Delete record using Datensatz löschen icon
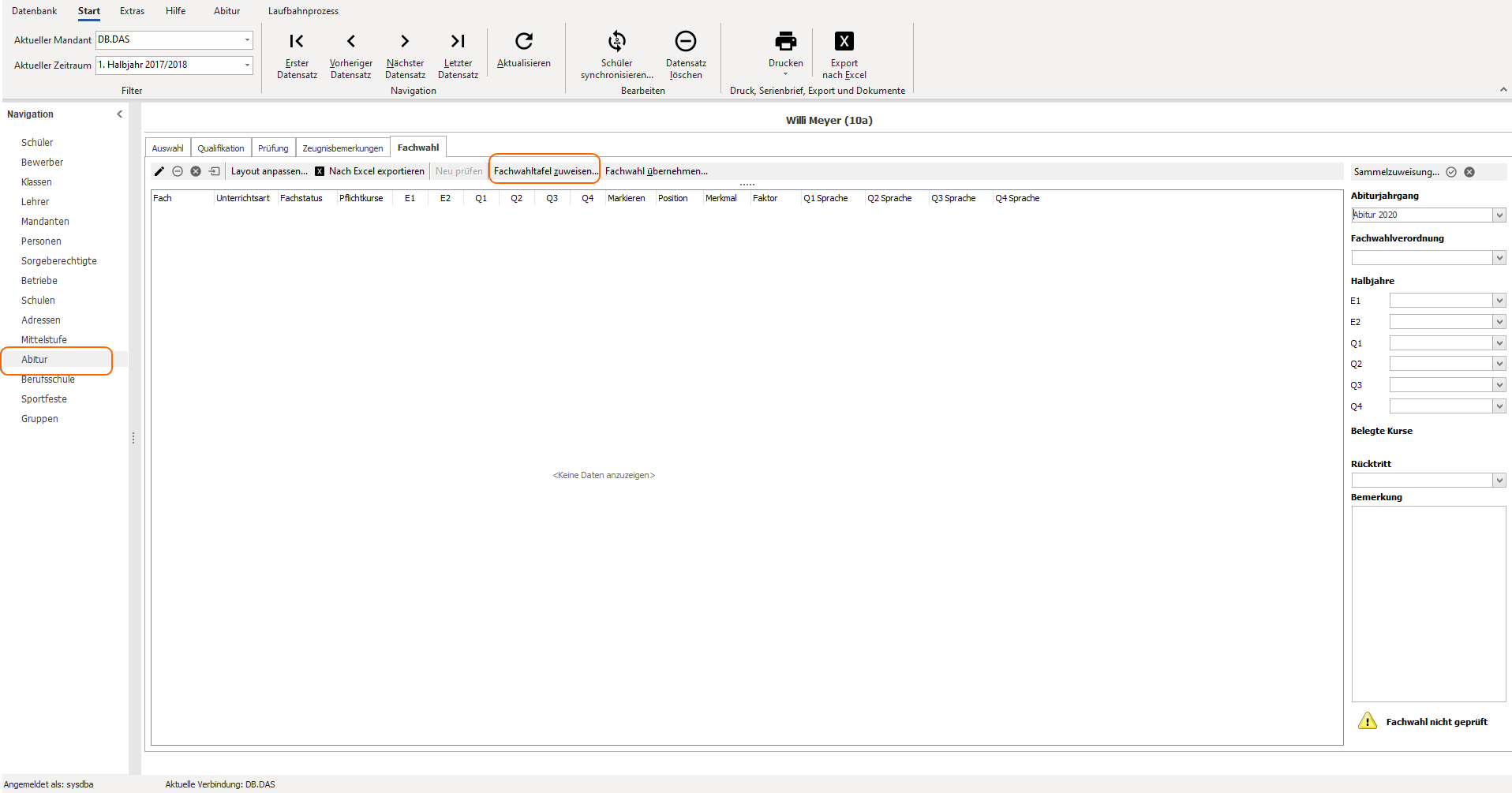Image resolution: width=1512 pixels, height=793 pixels. [x=686, y=41]
